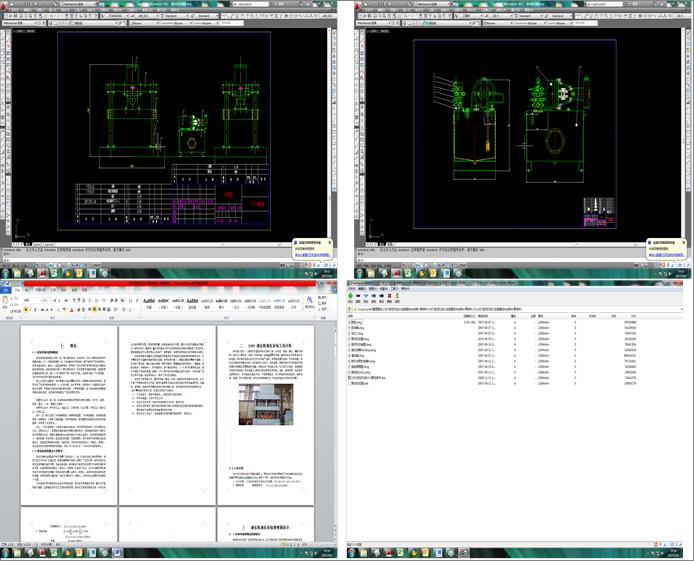Viewport: 694px width, 561px height.
Task: Click the AutoCAD application logo in left window
Action: pyautogui.click(x=5, y=5)
